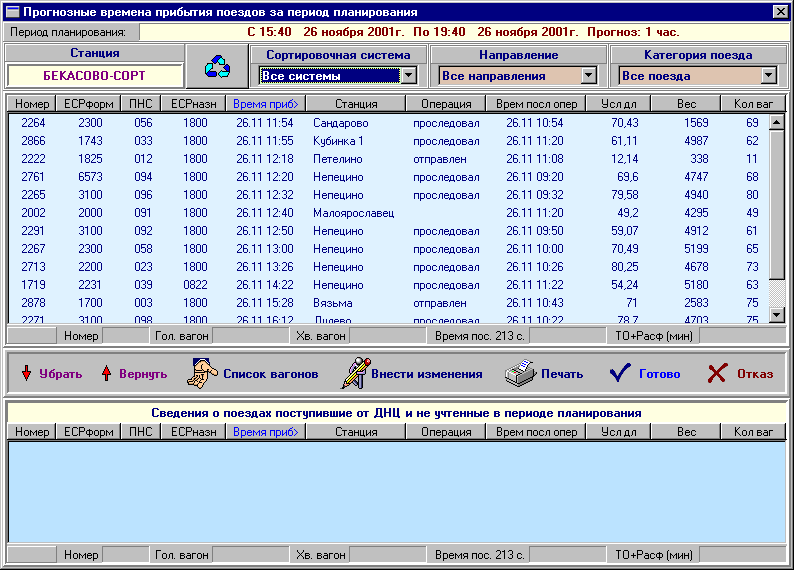Click the hand icon for Список вагонов

202,374
